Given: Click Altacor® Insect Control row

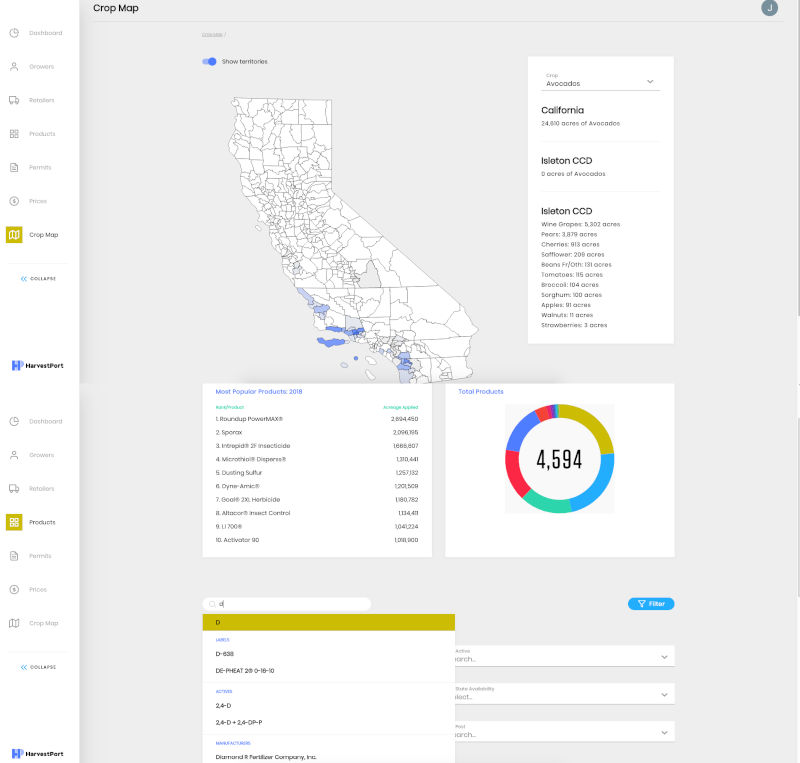Looking at the screenshot, I should click(x=317, y=513).
